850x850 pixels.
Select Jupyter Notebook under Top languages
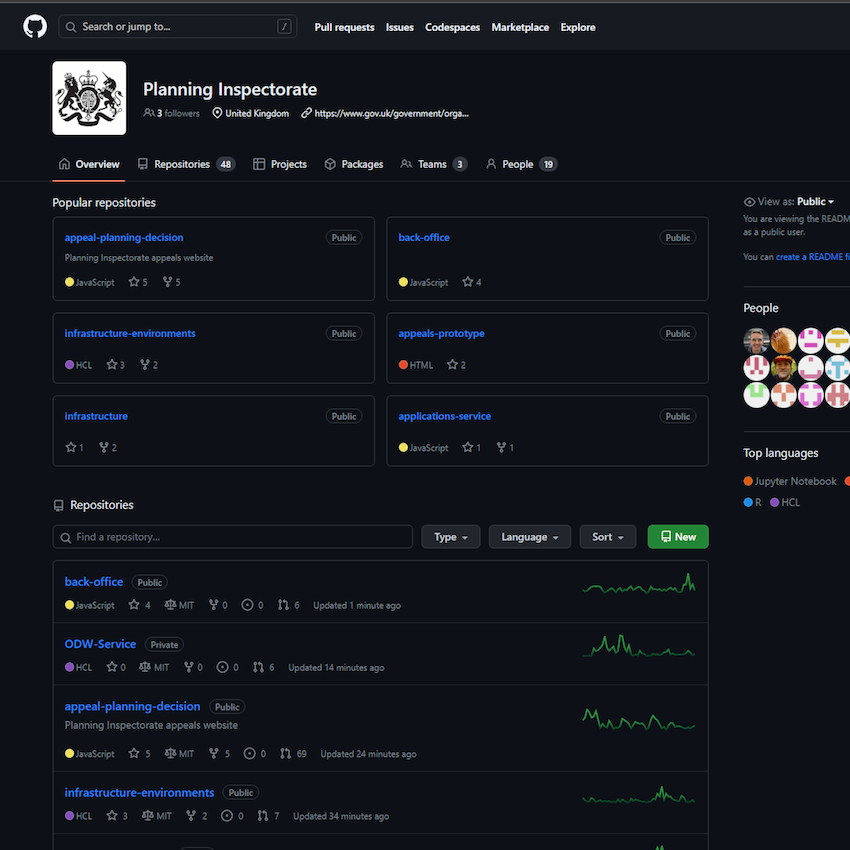click(790, 481)
